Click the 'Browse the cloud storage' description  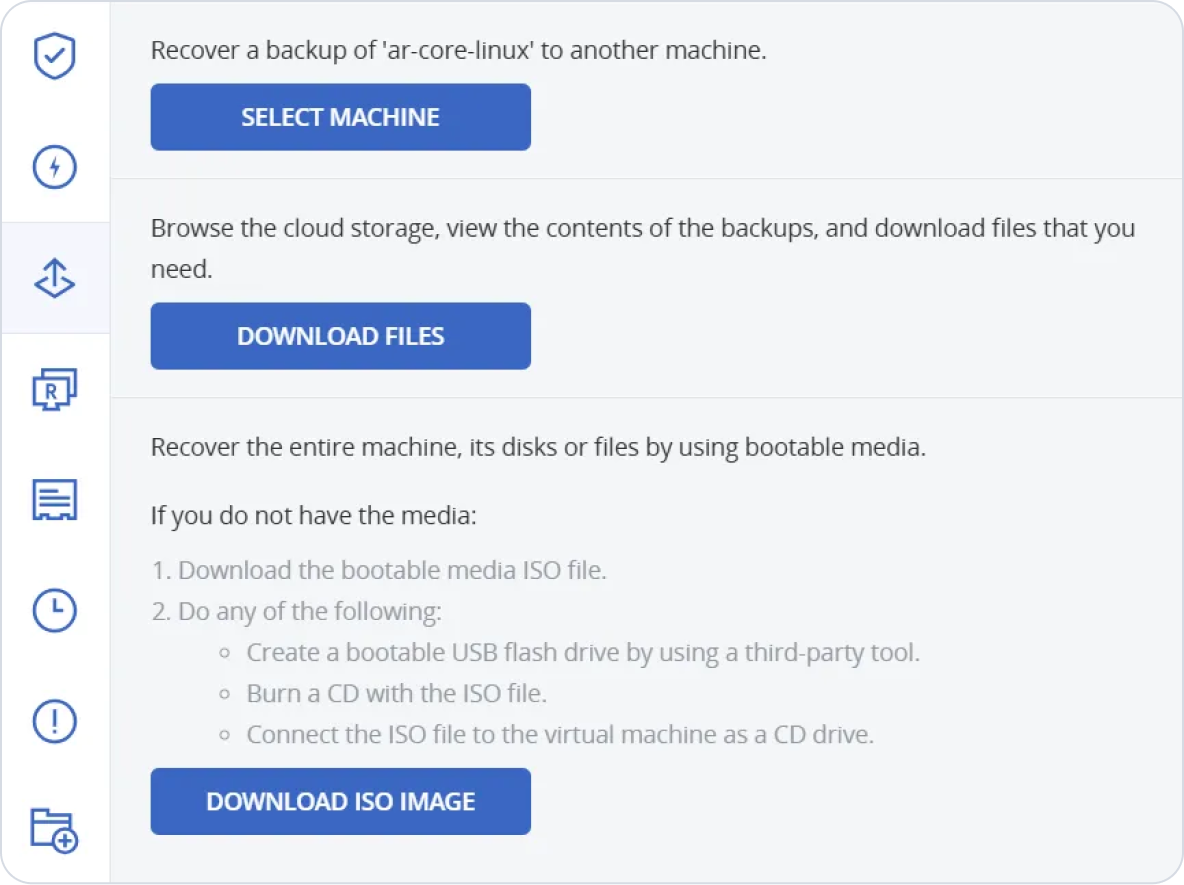[642, 229]
